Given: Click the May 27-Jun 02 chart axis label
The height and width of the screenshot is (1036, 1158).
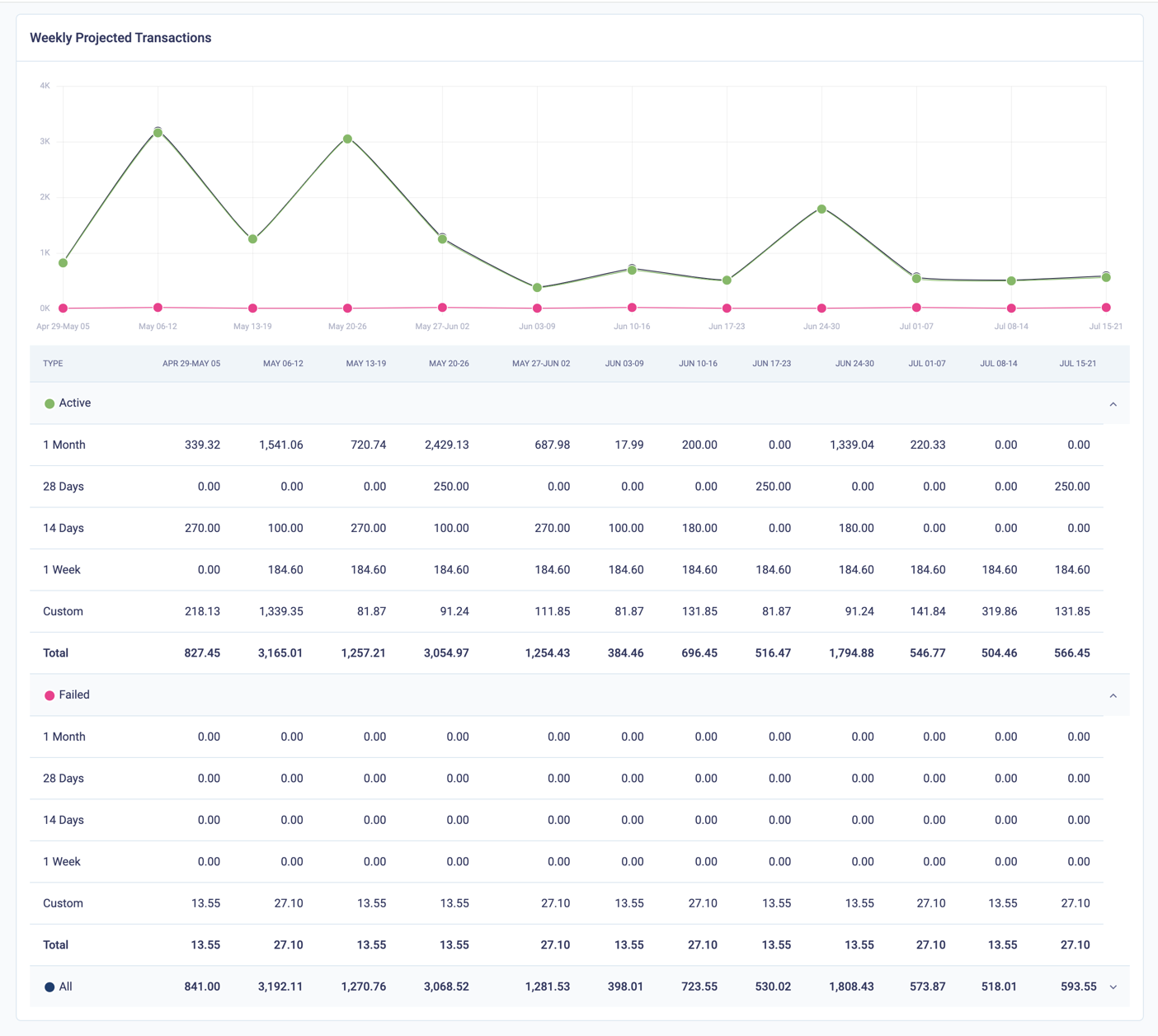Looking at the screenshot, I should pyautogui.click(x=442, y=327).
